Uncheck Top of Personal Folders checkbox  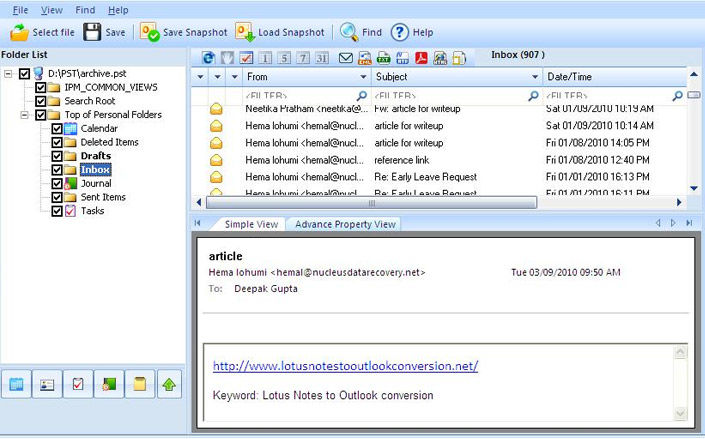click(40, 115)
